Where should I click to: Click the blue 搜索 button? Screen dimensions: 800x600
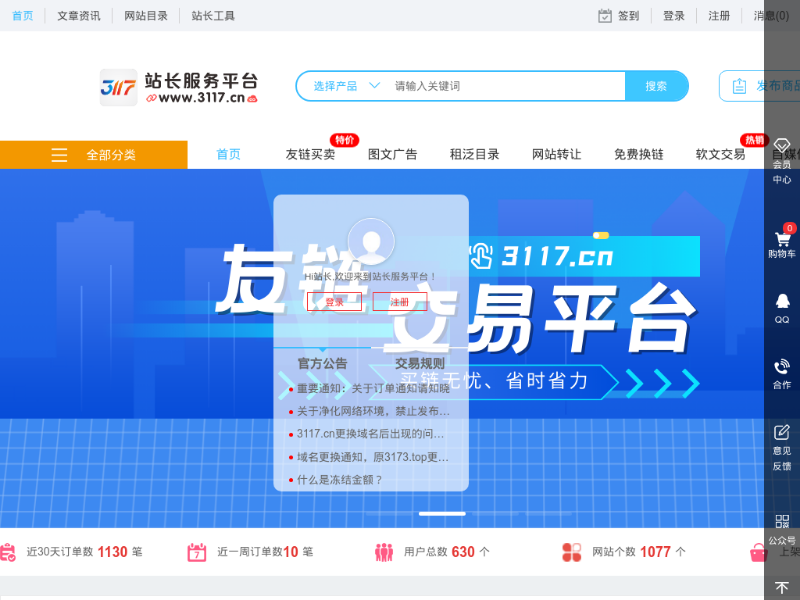[x=656, y=86]
